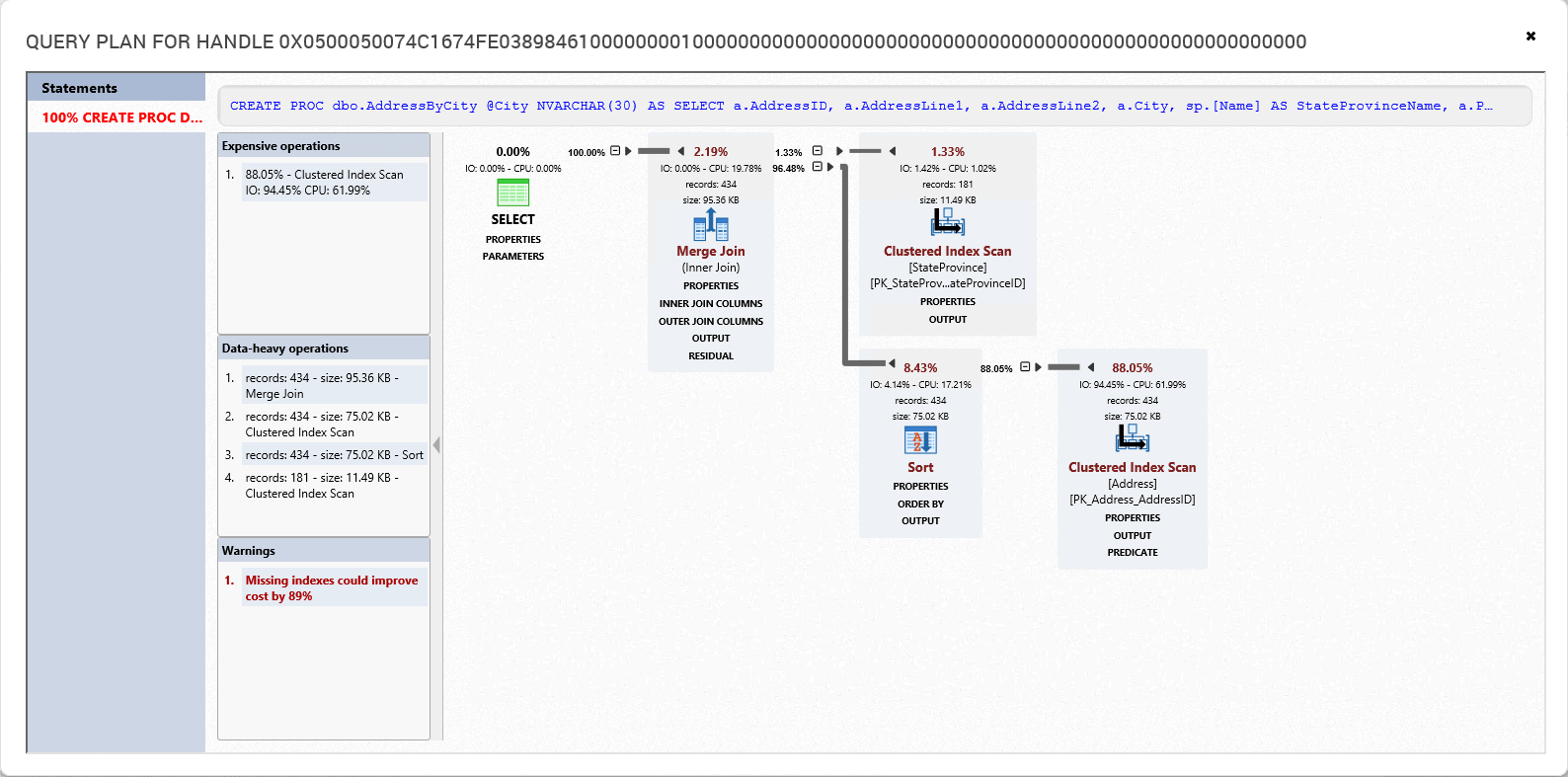Collapse the 100.00% branch minus box

coord(615,151)
